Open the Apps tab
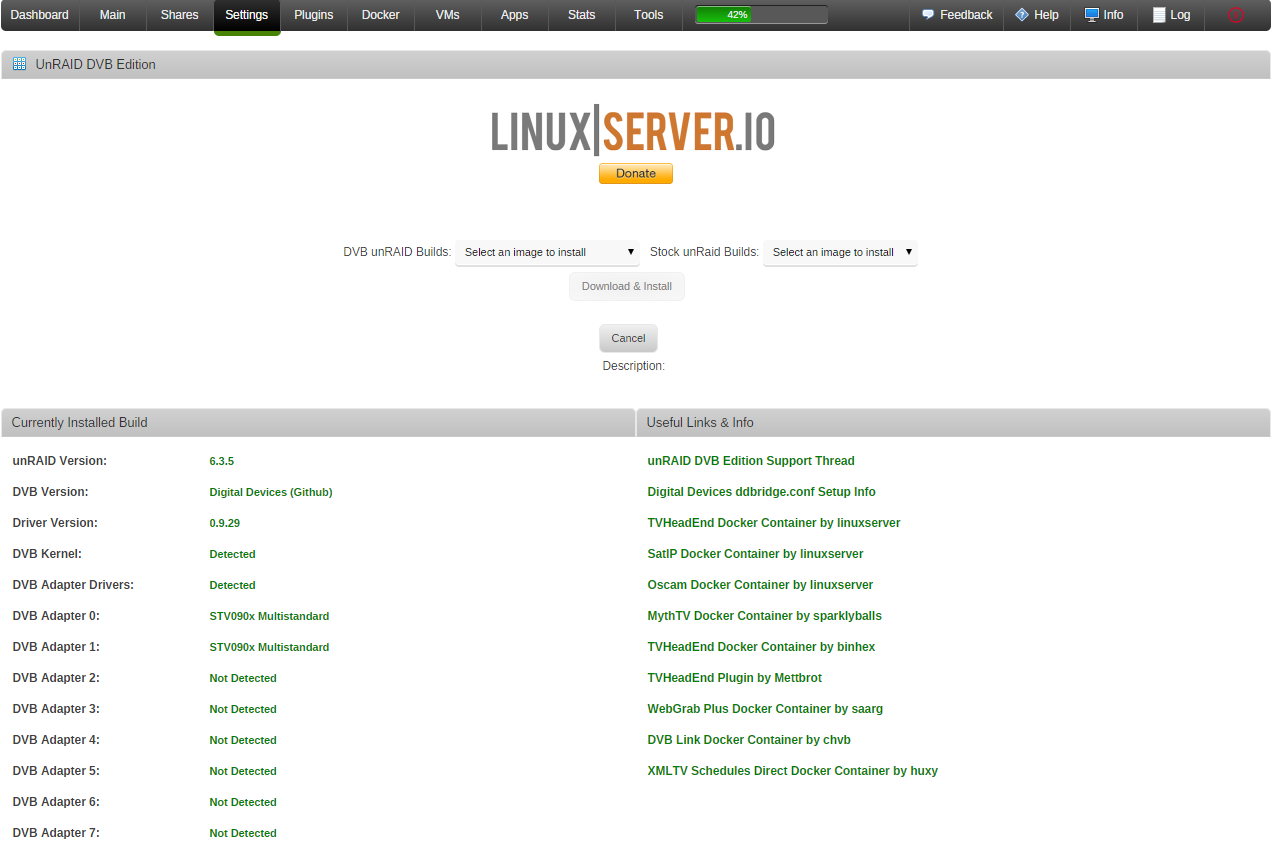 pyautogui.click(x=515, y=15)
